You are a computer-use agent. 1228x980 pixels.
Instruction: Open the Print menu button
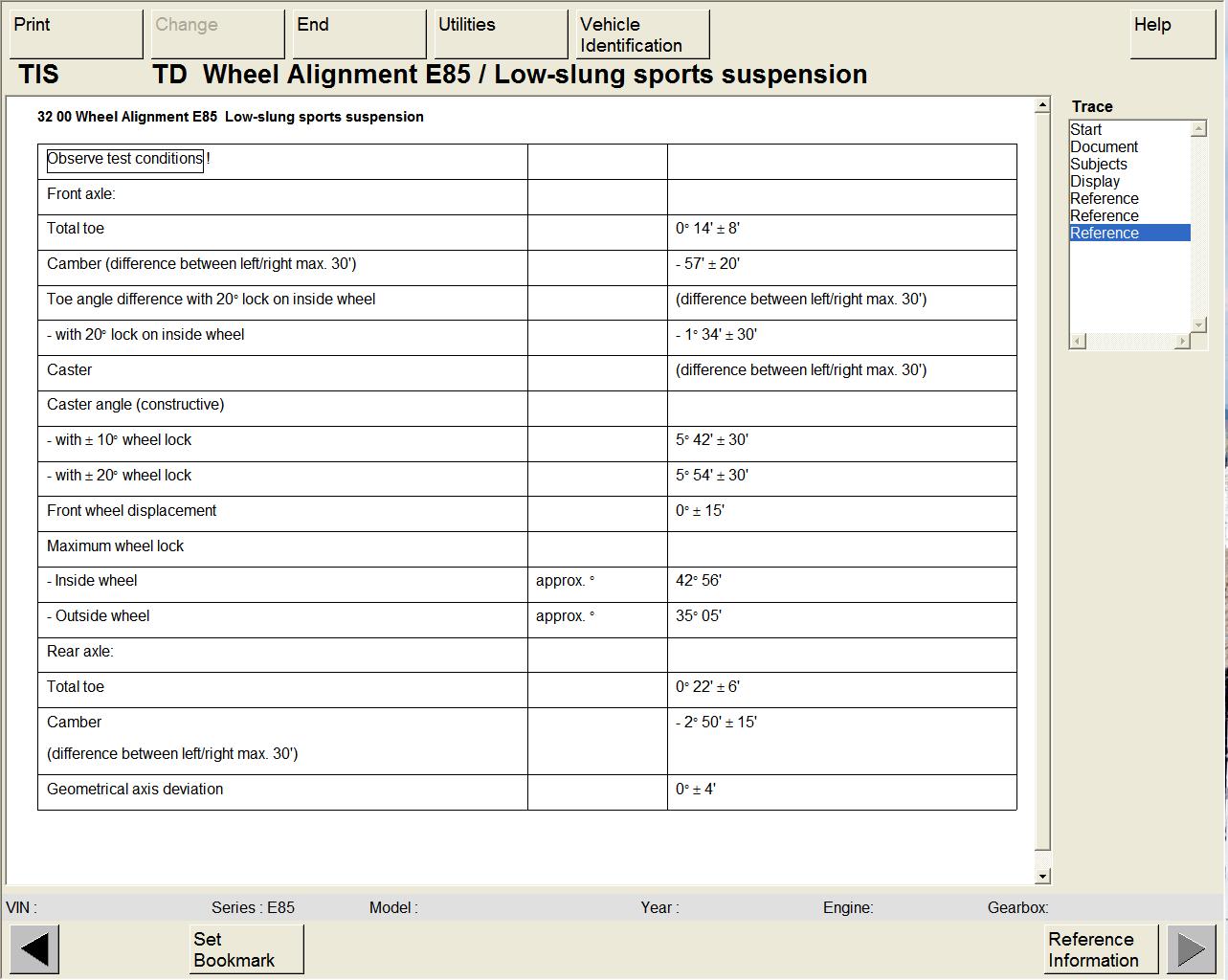pos(77,34)
